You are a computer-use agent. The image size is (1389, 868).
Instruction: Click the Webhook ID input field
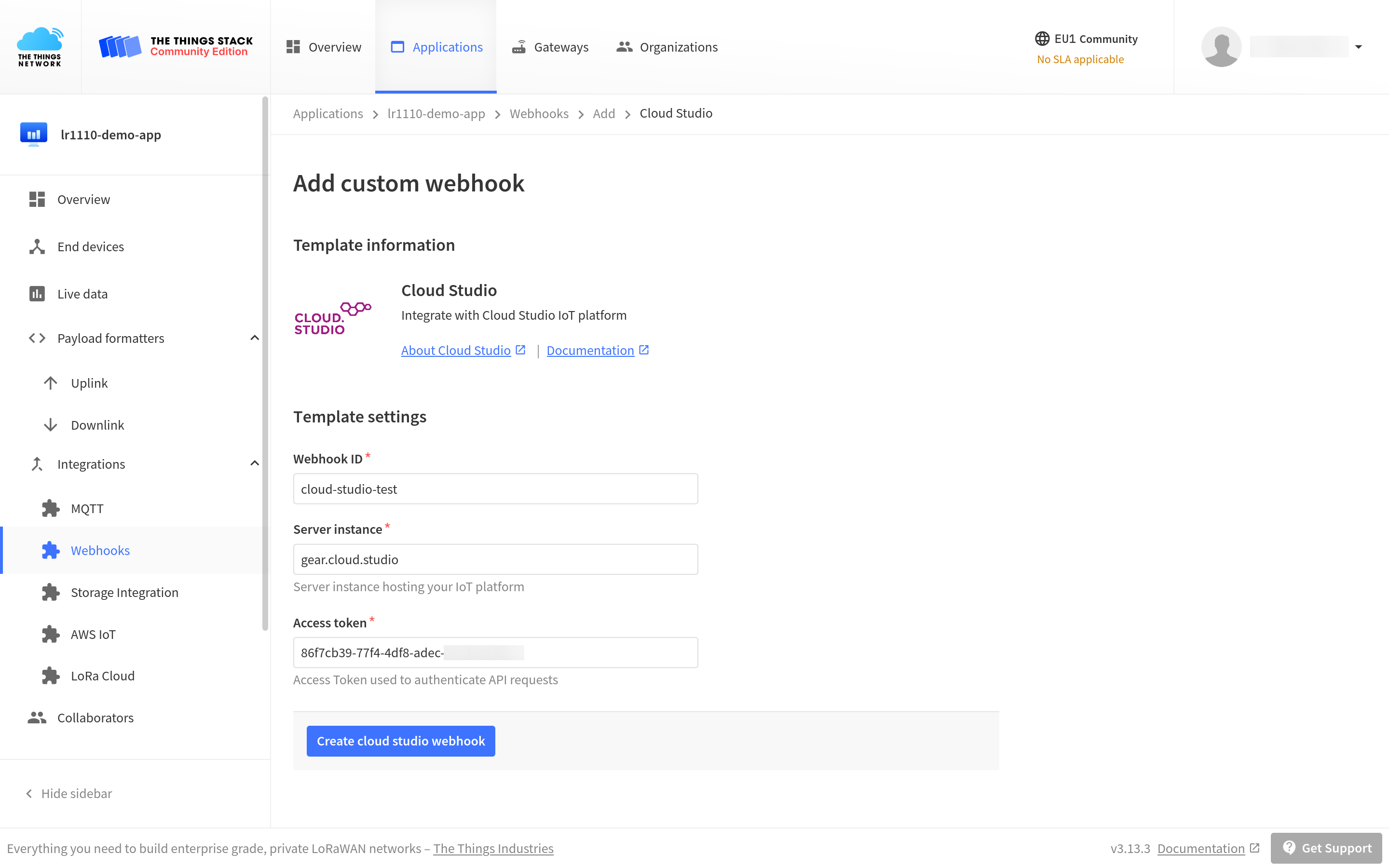pos(495,489)
